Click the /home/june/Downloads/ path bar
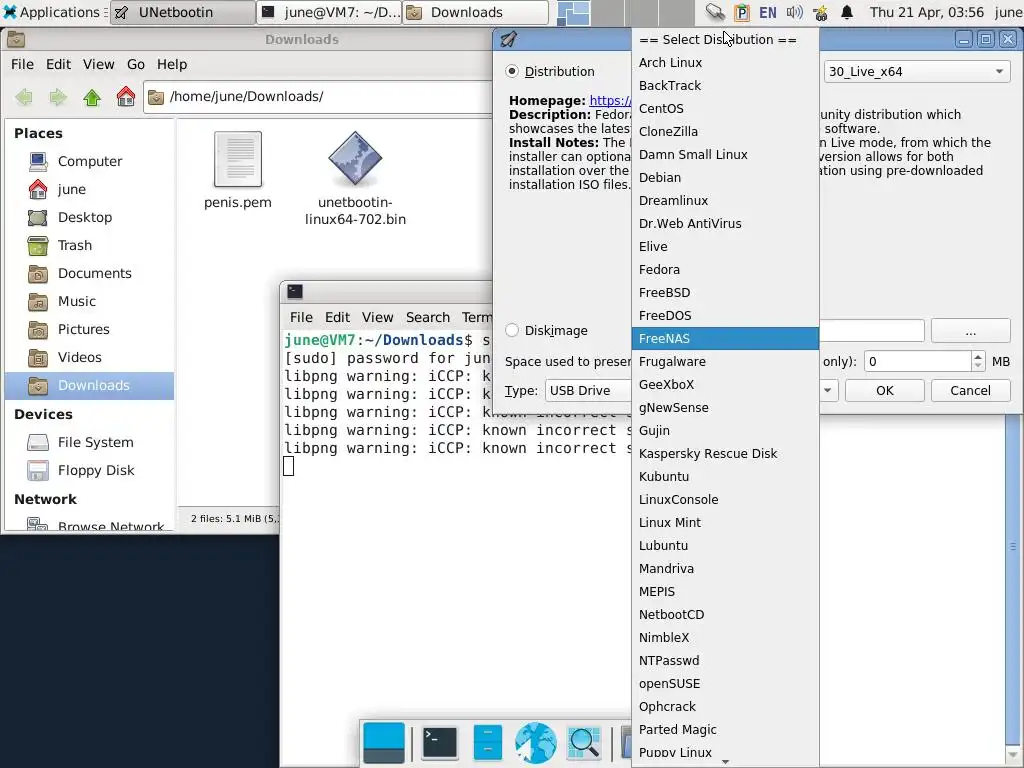 pyautogui.click(x=318, y=97)
